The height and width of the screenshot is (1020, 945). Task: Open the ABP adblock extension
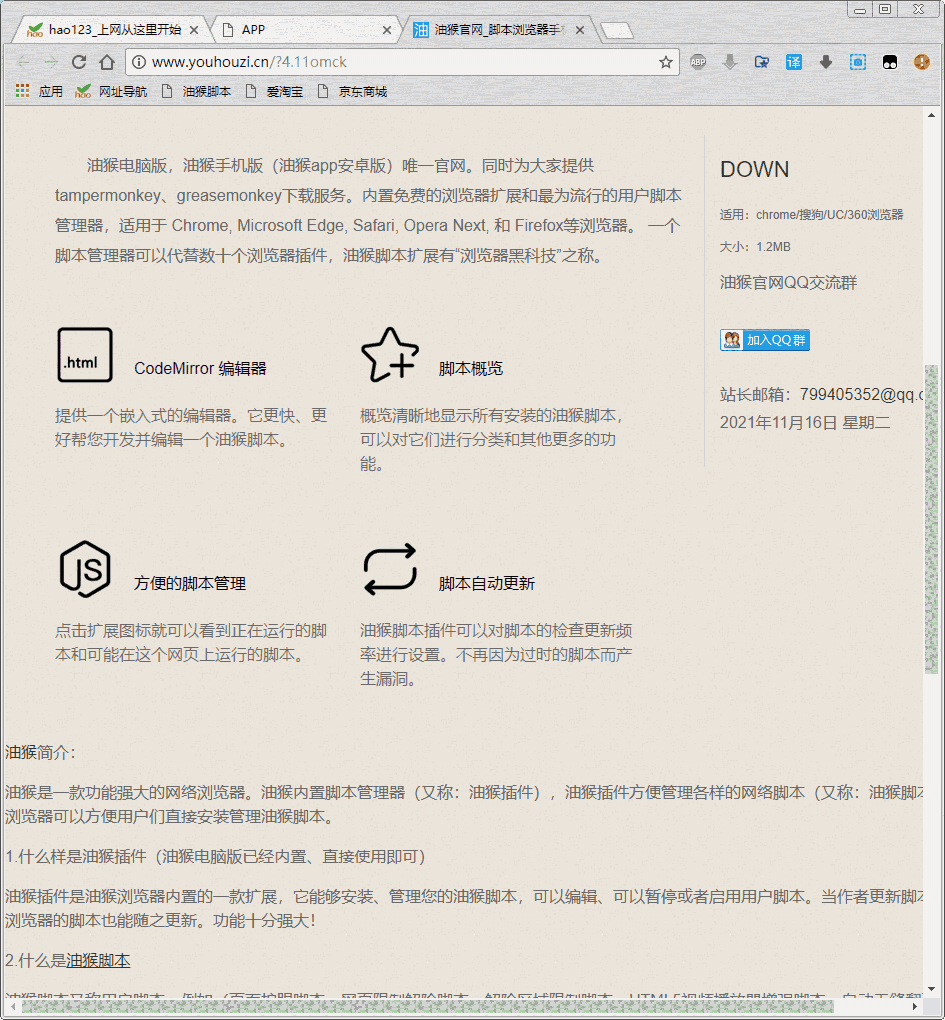(698, 62)
